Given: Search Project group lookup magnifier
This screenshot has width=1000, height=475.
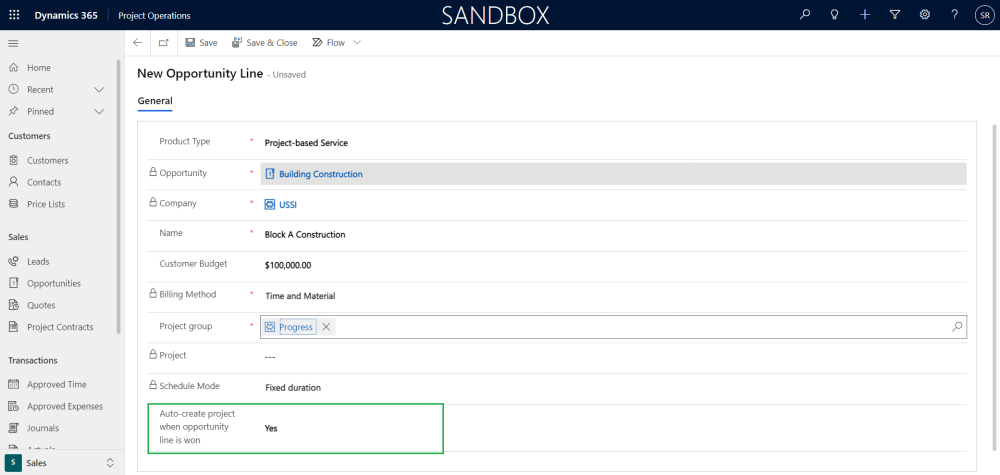Looking at the screenshot, I should click(x=957, y=327).
